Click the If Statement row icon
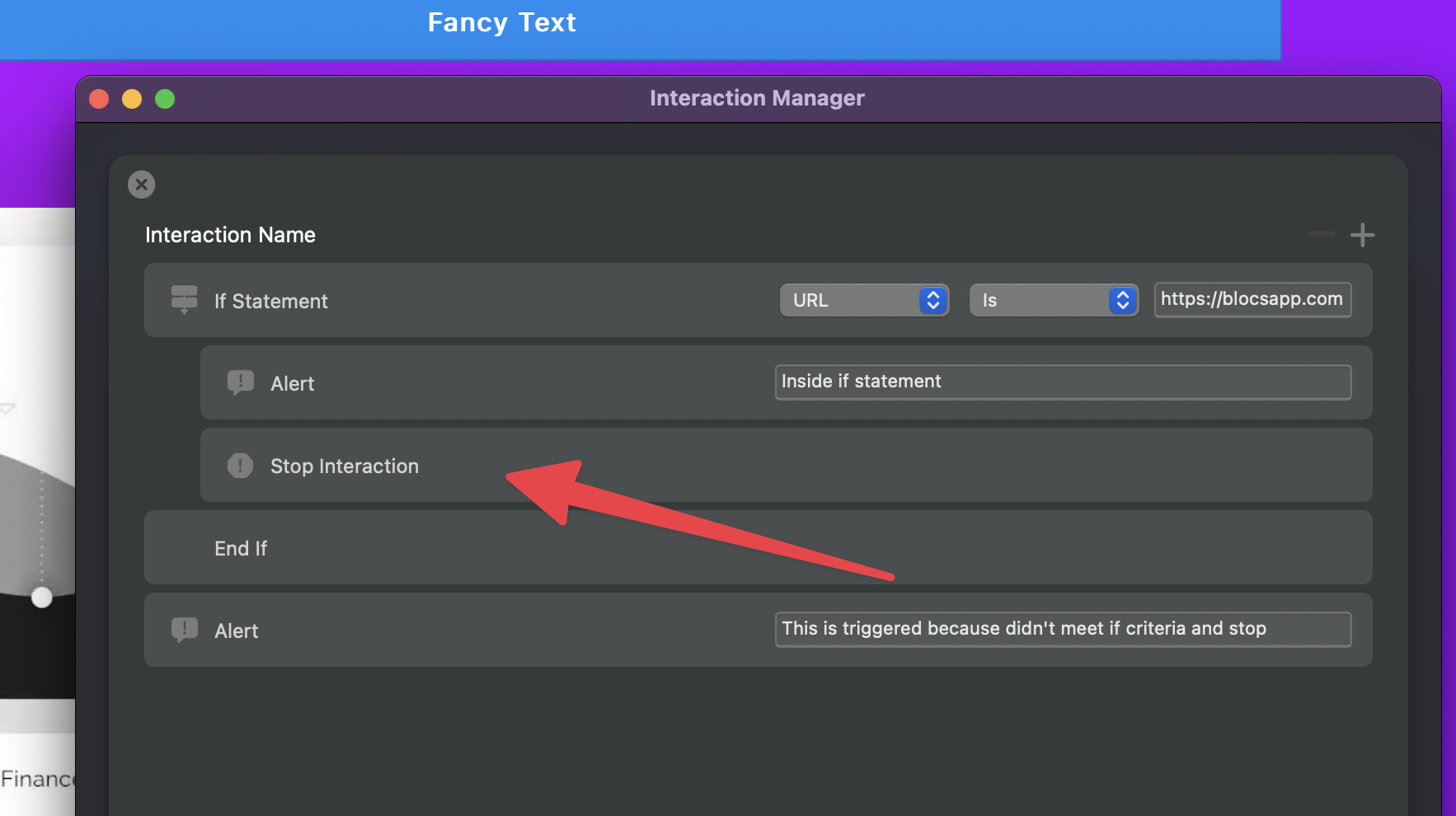The image size is (1456, 816). coord(184,300)
